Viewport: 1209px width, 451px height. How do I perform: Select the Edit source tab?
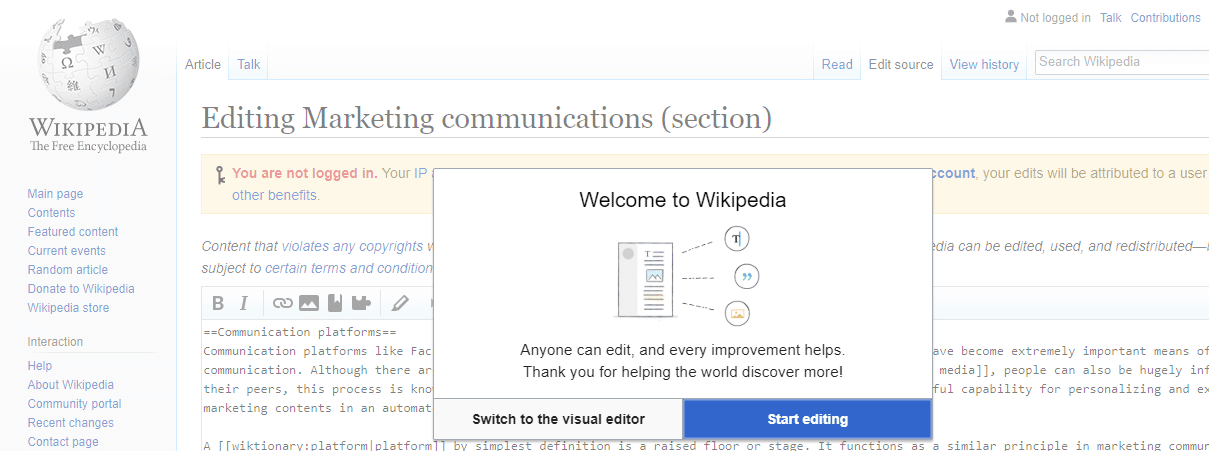(901, 64)
